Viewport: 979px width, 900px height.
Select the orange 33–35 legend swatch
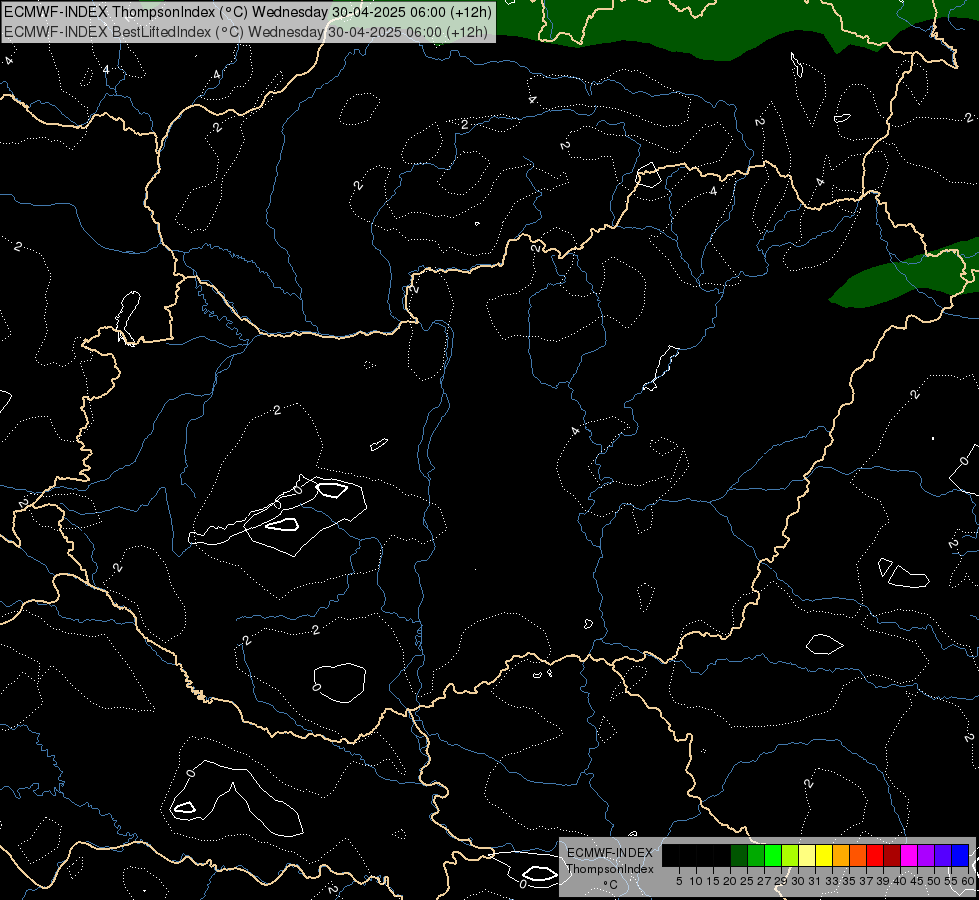pos(841,855)
